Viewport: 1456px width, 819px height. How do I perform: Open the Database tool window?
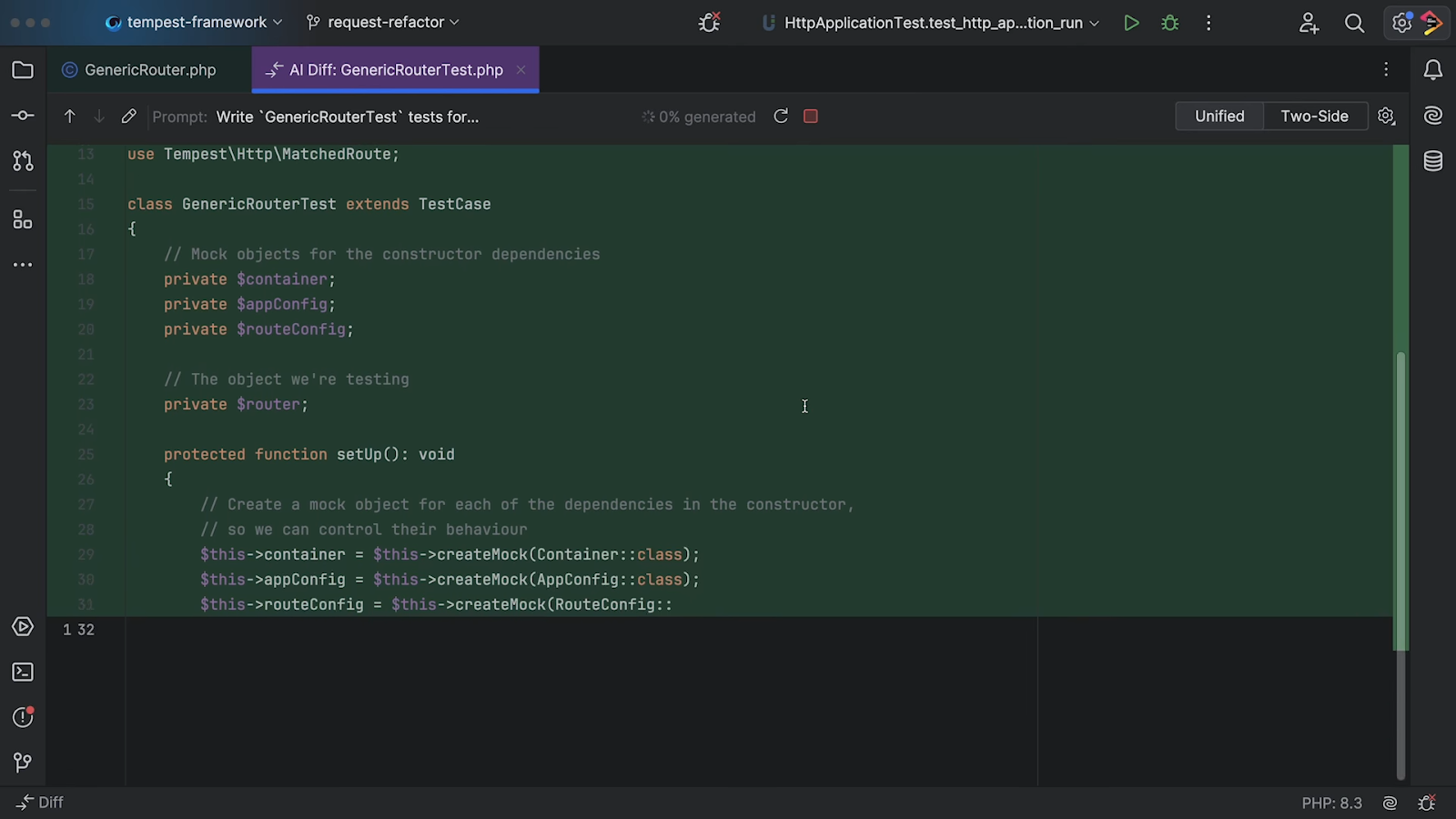1433,161
